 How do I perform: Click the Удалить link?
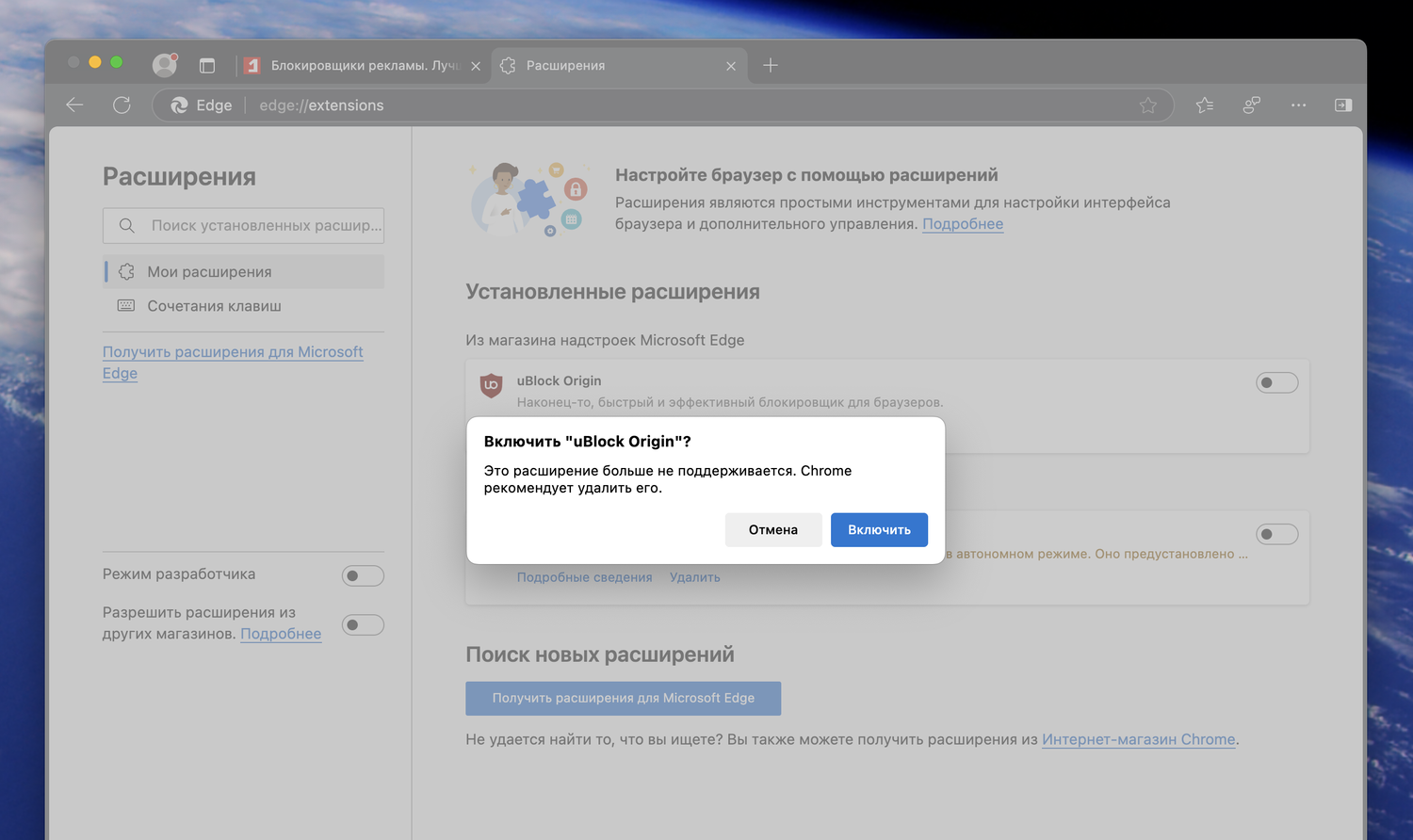pos(695,577)
